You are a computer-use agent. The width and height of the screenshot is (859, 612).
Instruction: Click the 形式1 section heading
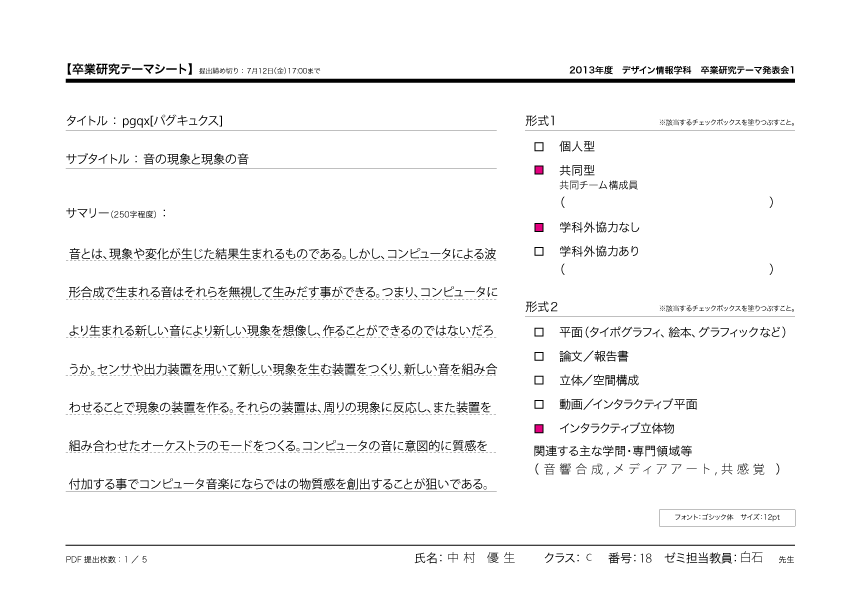[540, 121]
